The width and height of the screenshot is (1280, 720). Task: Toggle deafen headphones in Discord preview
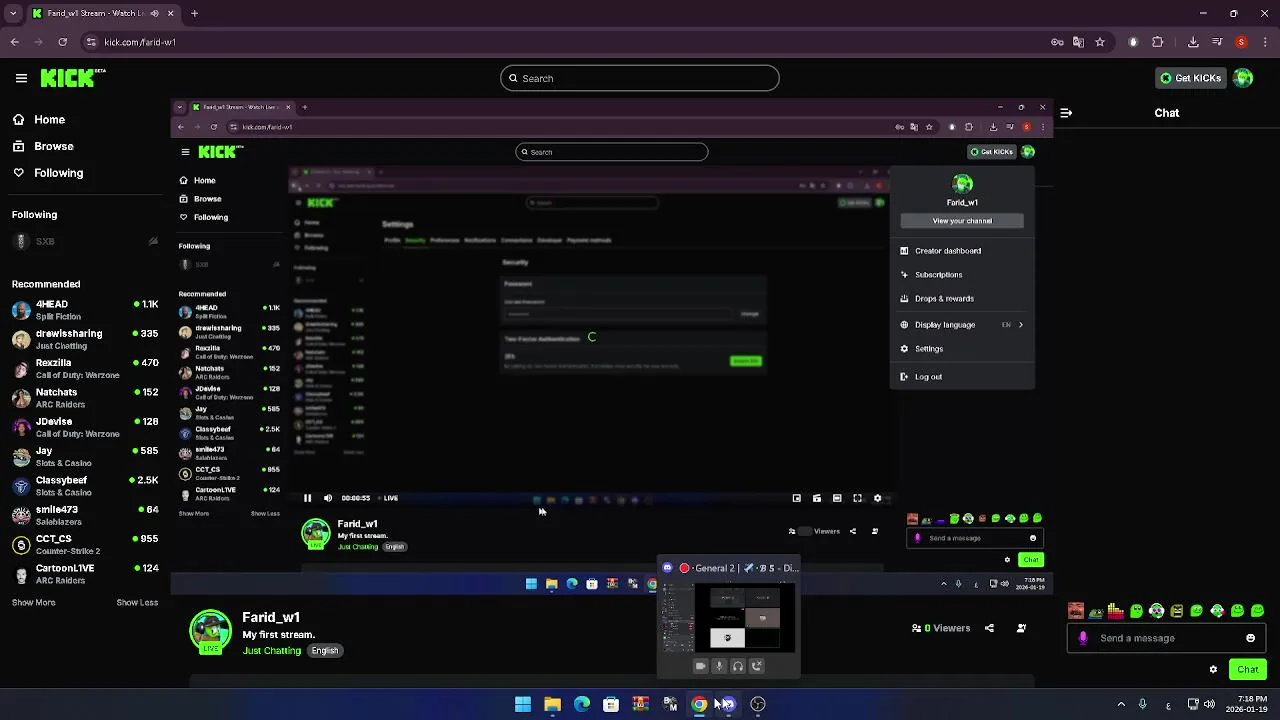(x=738, y=666)
